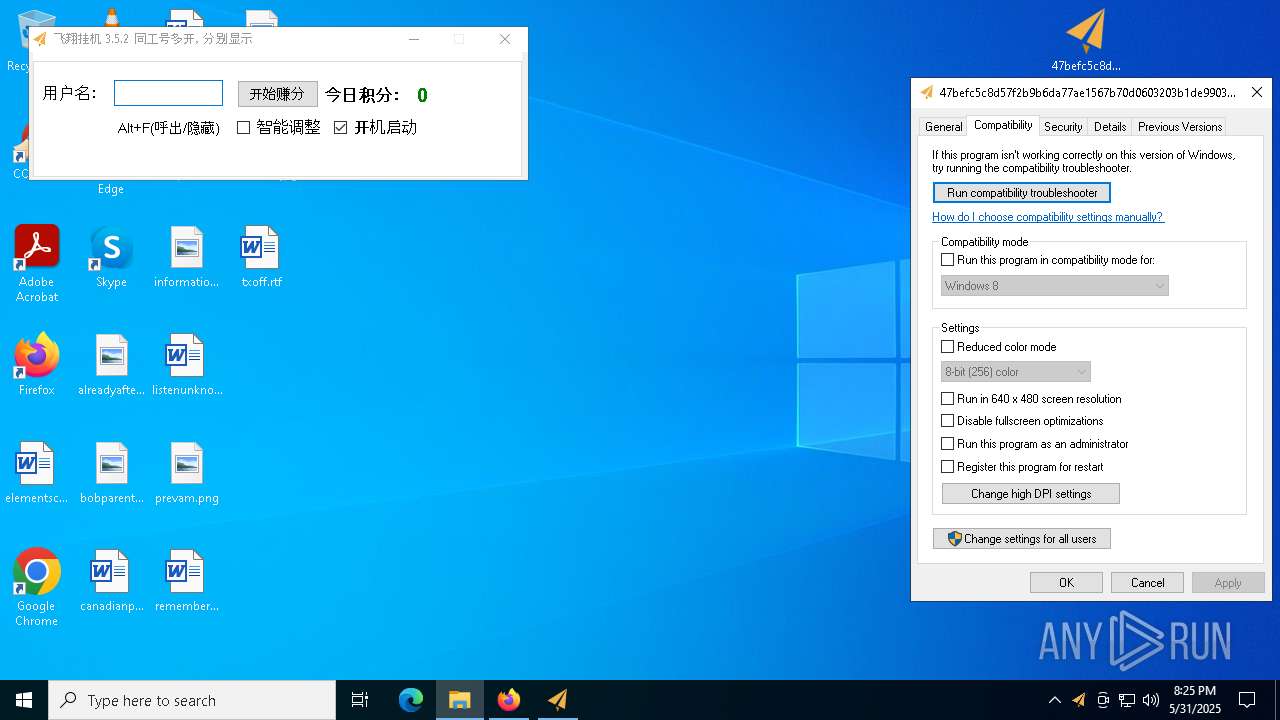Image resolution: width=1280 pixels, height=720 pixels.
Task: Select the canadianp... Word document icon
Action: click(x=111, y=580)
